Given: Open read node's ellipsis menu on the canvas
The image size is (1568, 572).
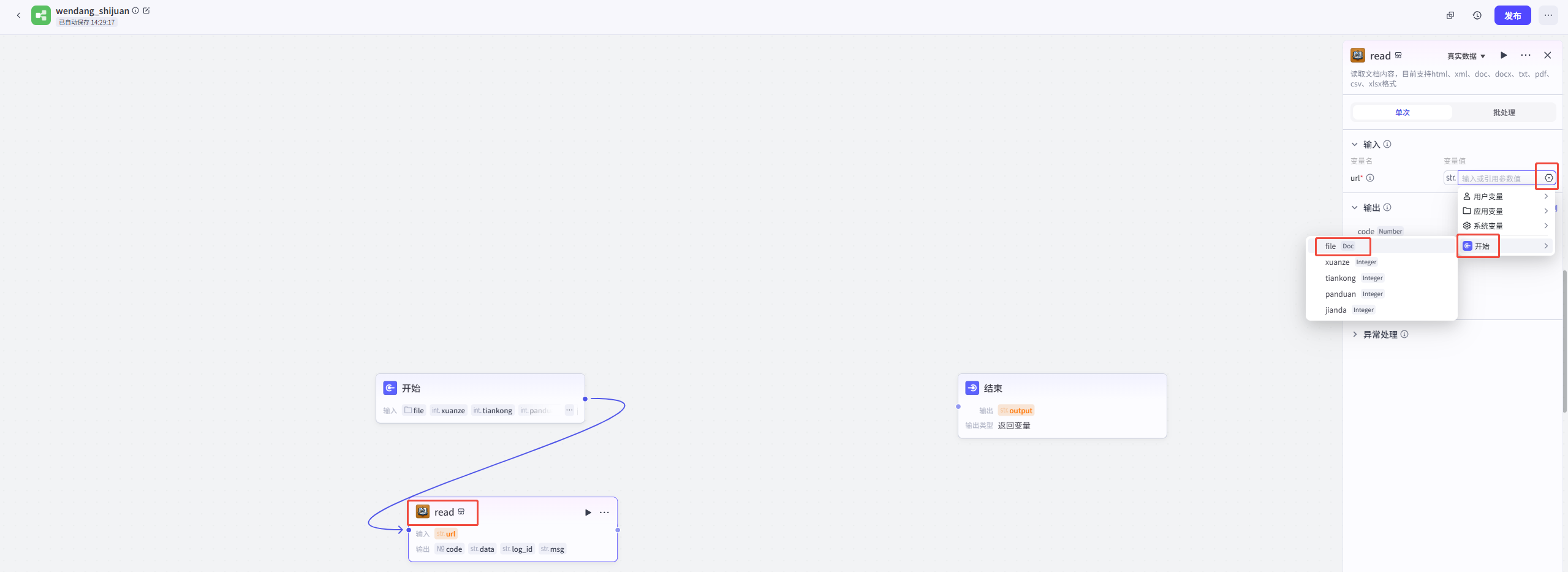Looking at the screenshot, I should (x=605, y=513).
